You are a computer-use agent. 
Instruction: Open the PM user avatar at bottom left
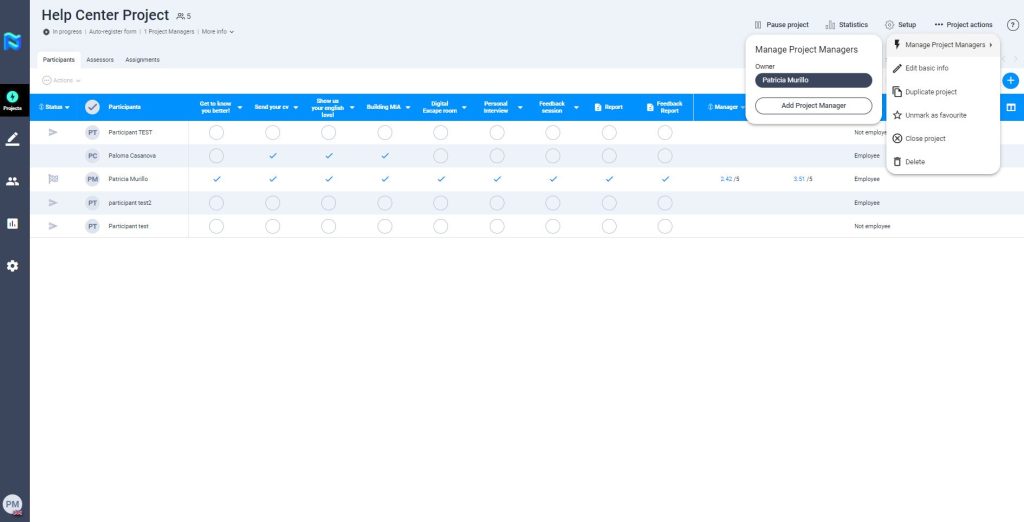(12, 505)
